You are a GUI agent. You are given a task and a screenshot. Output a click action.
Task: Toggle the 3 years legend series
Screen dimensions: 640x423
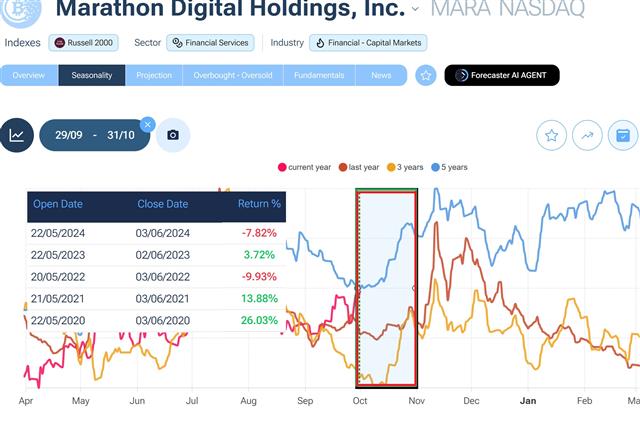[409, 167]
